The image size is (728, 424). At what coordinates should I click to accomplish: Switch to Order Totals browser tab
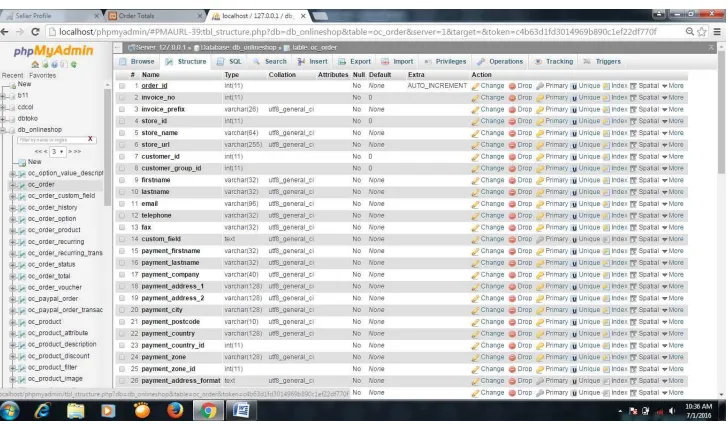click(156, 16)
